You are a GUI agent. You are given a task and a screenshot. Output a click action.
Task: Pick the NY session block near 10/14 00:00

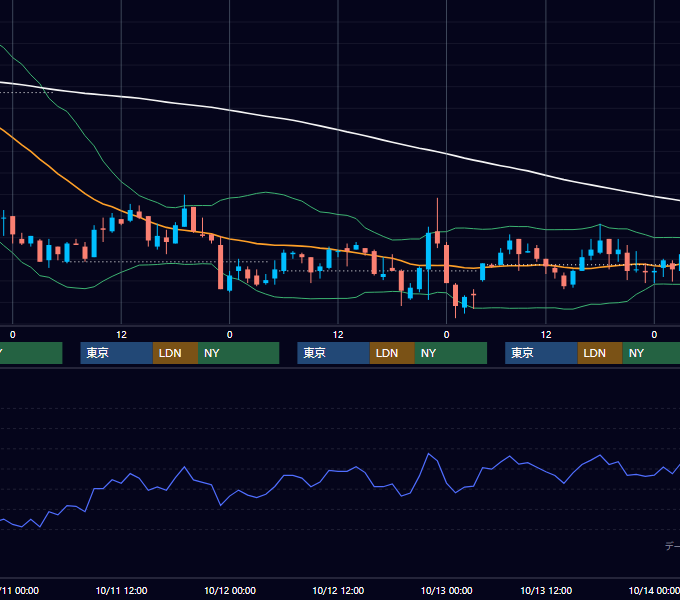click(x=651, y=353)
